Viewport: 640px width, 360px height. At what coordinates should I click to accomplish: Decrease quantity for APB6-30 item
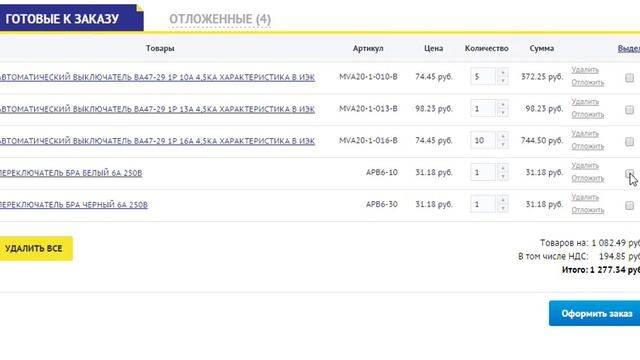503,208
